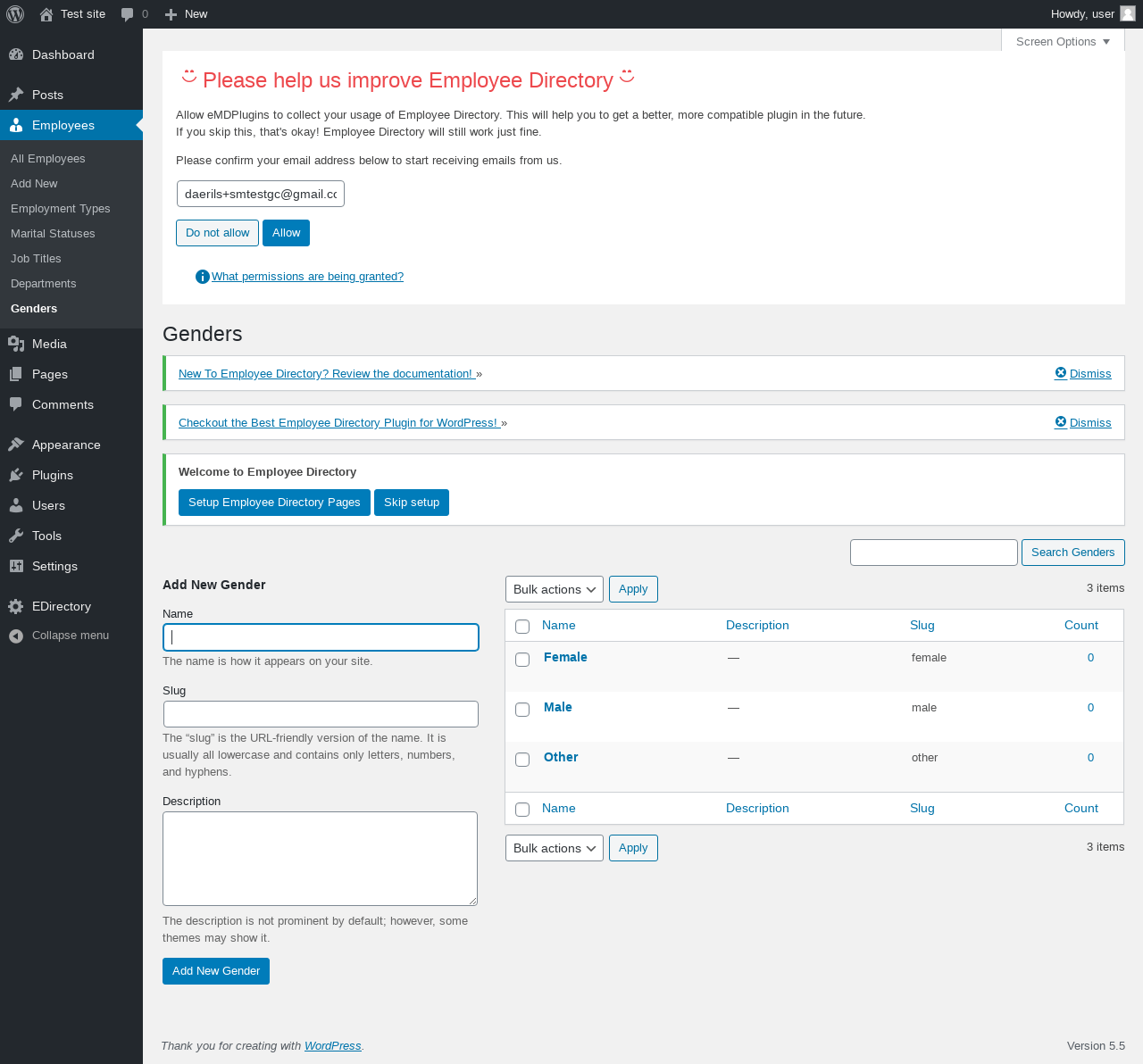Open the Other gender link
This screenshot has height=1064, width=1143.
coord(561,757)
